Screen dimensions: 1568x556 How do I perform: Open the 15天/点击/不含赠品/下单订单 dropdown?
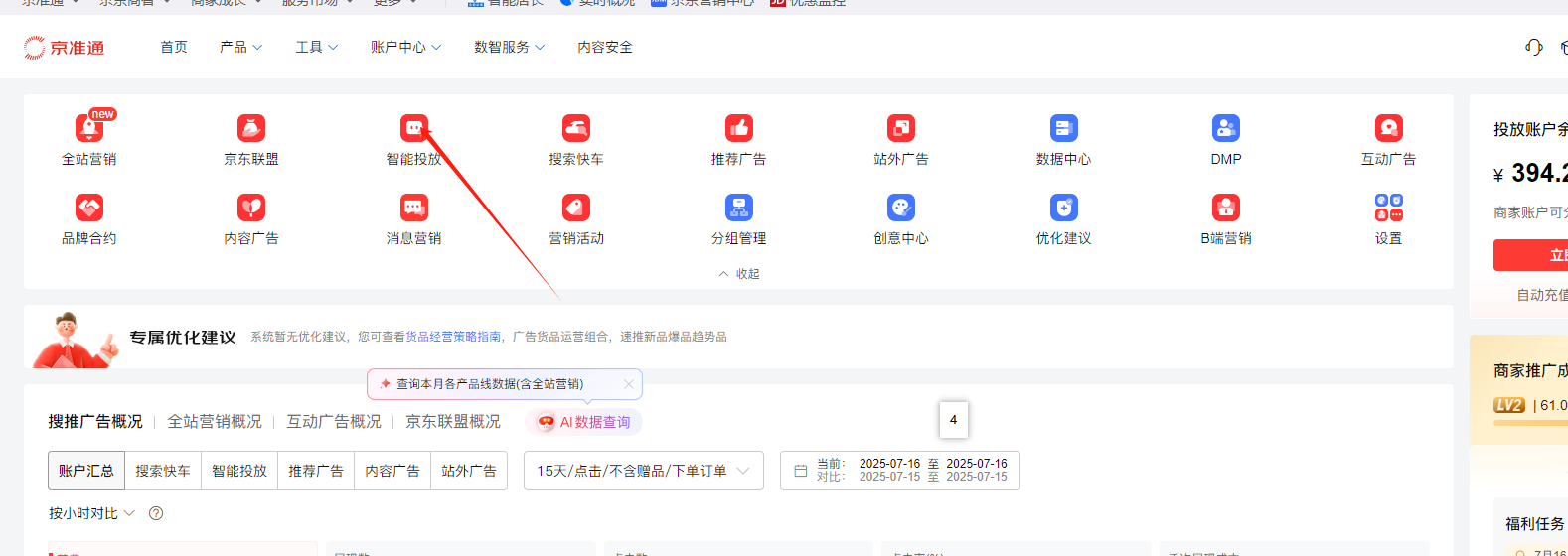[643, 471]
